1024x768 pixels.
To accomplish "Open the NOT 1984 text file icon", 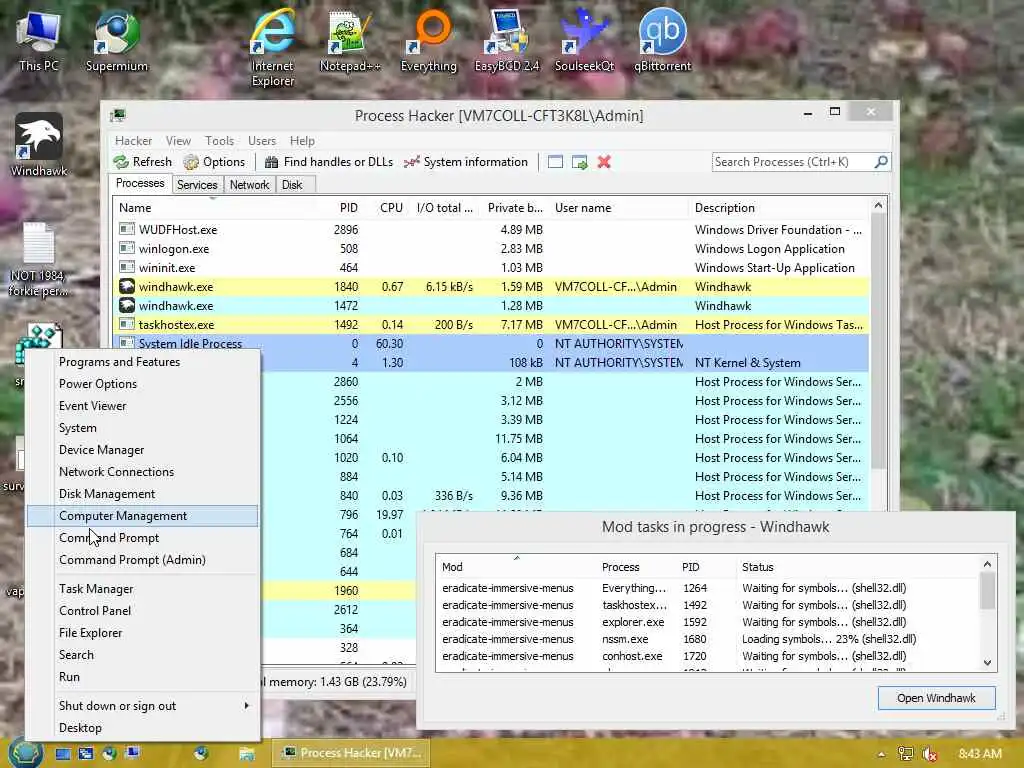I will pyautogui.click(x=38, y=259).
